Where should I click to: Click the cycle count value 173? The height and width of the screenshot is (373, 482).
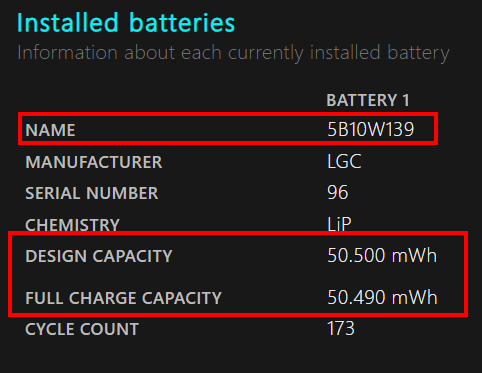341,328
